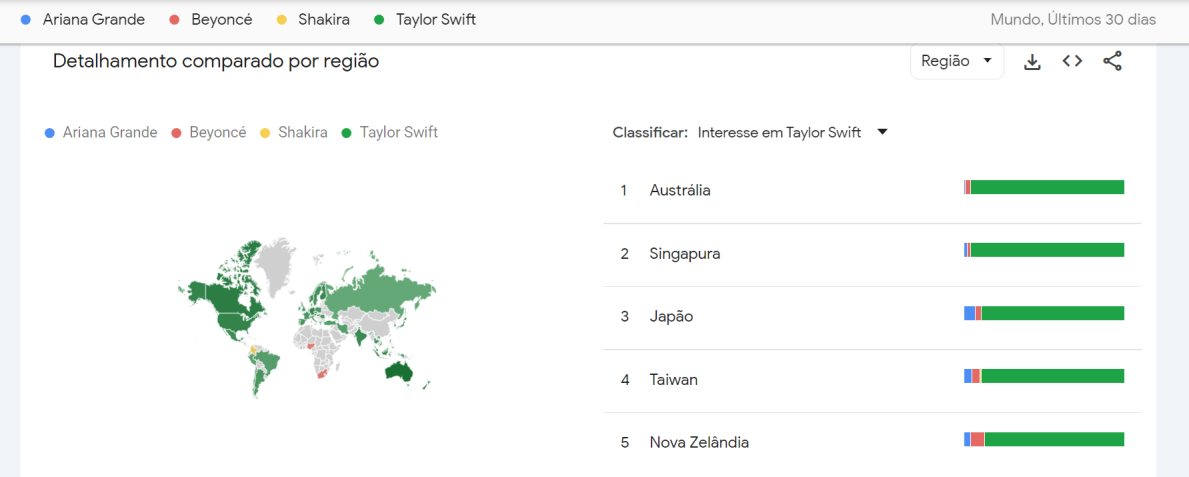The image size is (1189, 477).
Task: Click the Japão interest bar
Action: pos(1043,313)
